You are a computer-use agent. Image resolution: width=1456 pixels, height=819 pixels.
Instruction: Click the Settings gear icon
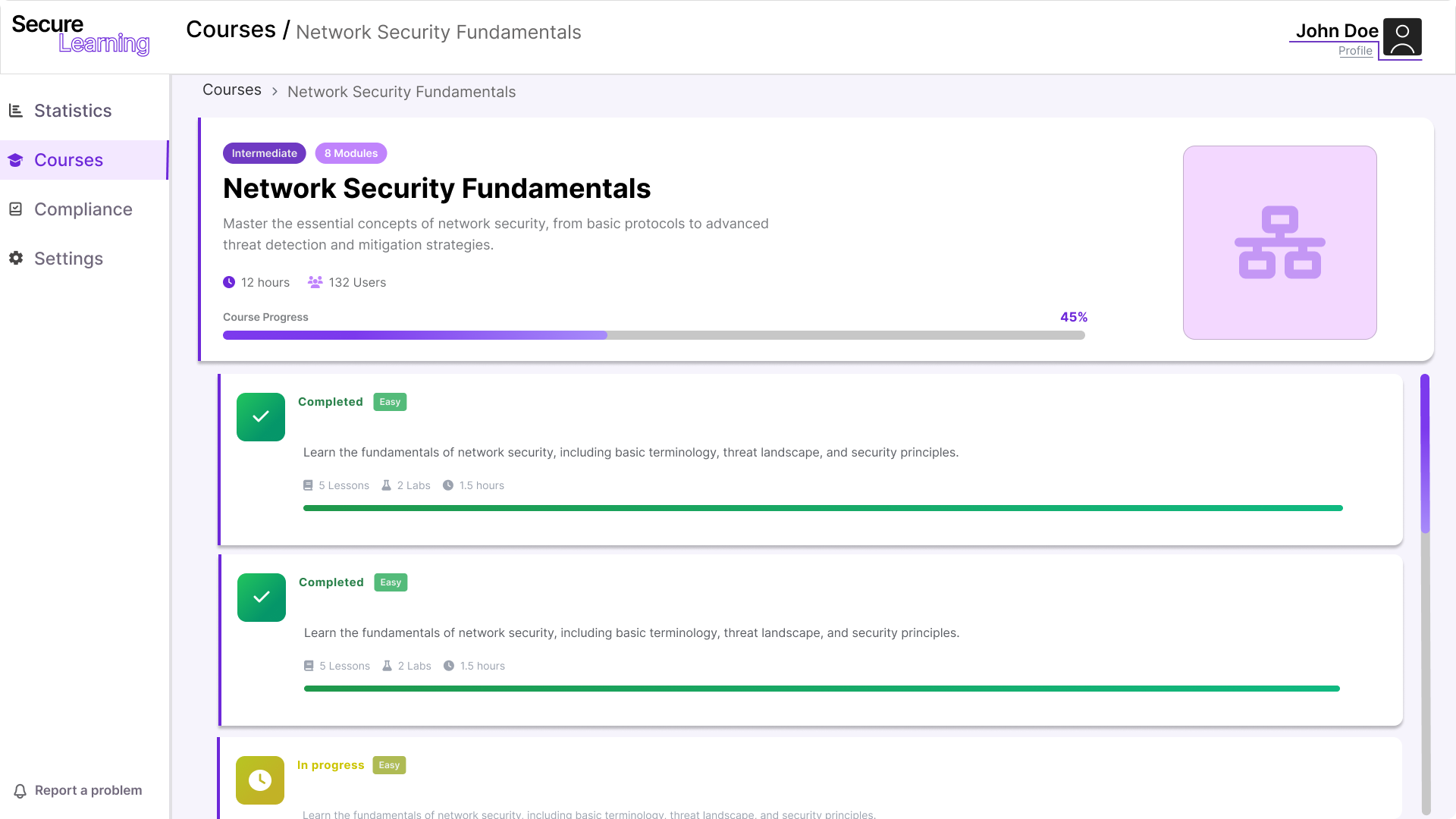point(16,258)
